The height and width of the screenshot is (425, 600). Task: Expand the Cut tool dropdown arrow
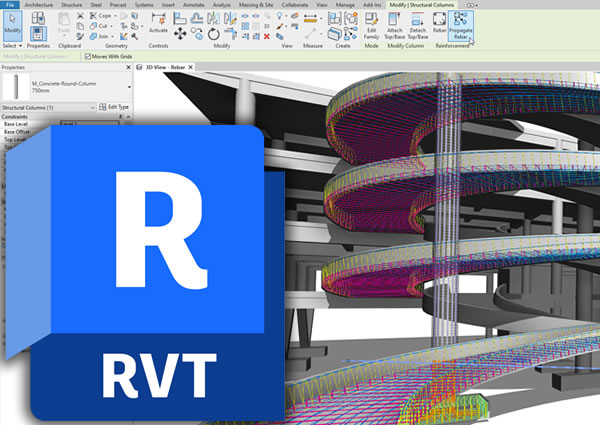click(x=112, y=26)
